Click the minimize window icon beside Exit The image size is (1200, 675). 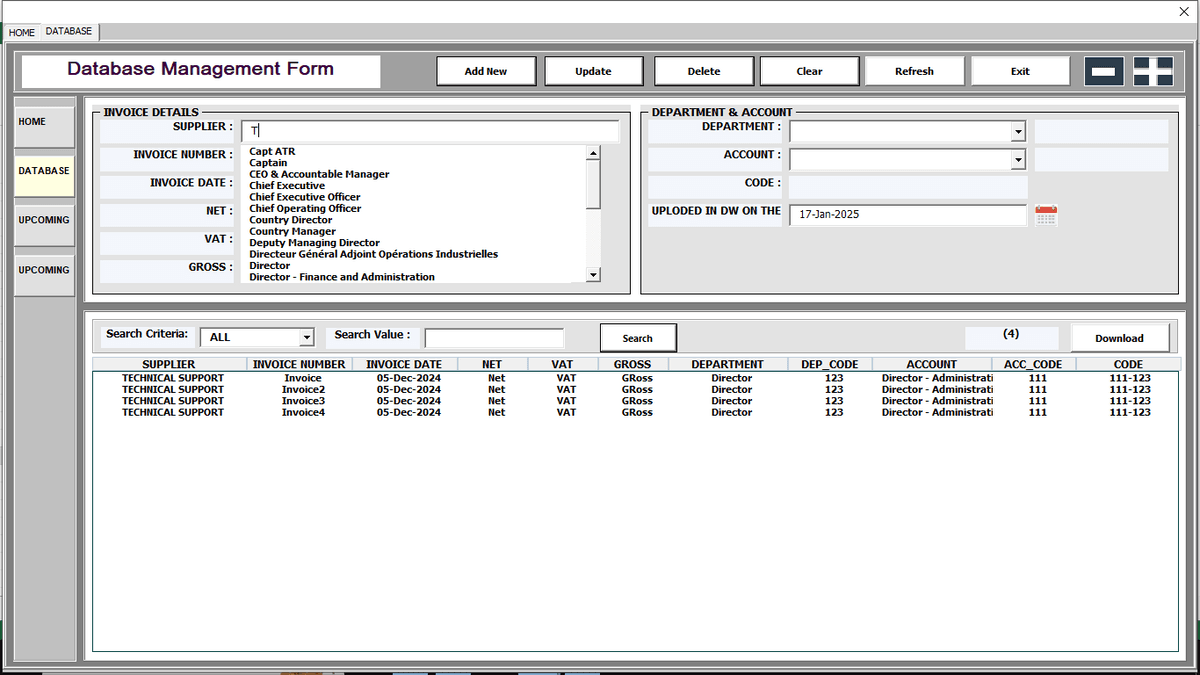1105,70
